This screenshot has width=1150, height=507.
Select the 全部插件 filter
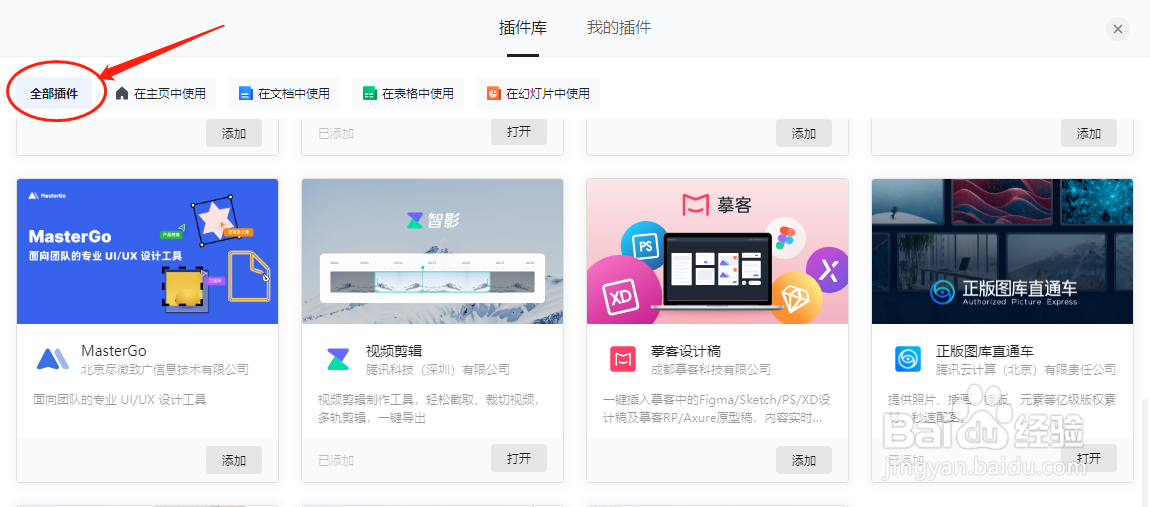click(54, 93)
